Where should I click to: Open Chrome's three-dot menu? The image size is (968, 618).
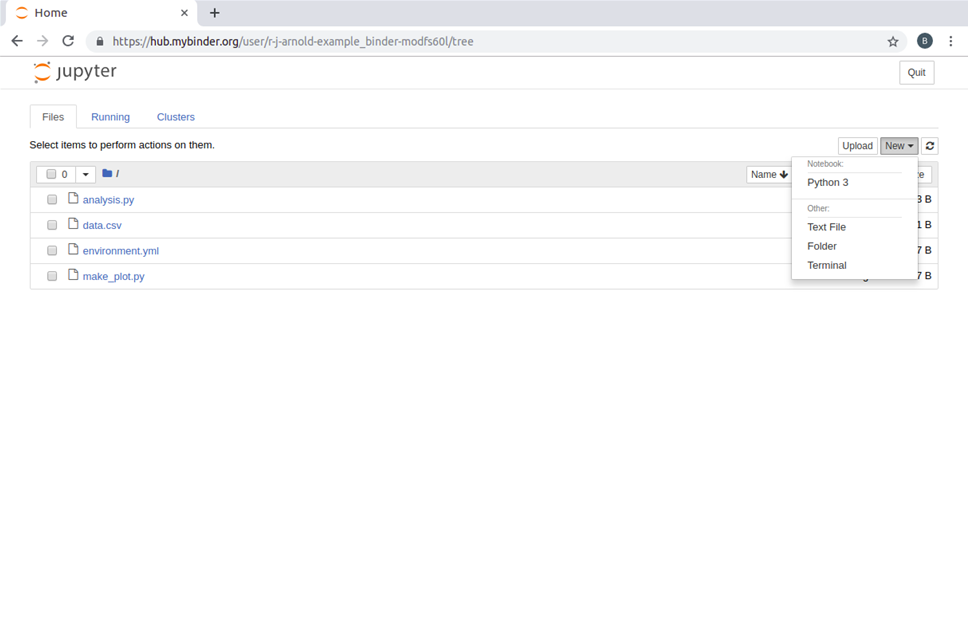tap(951, 41)
